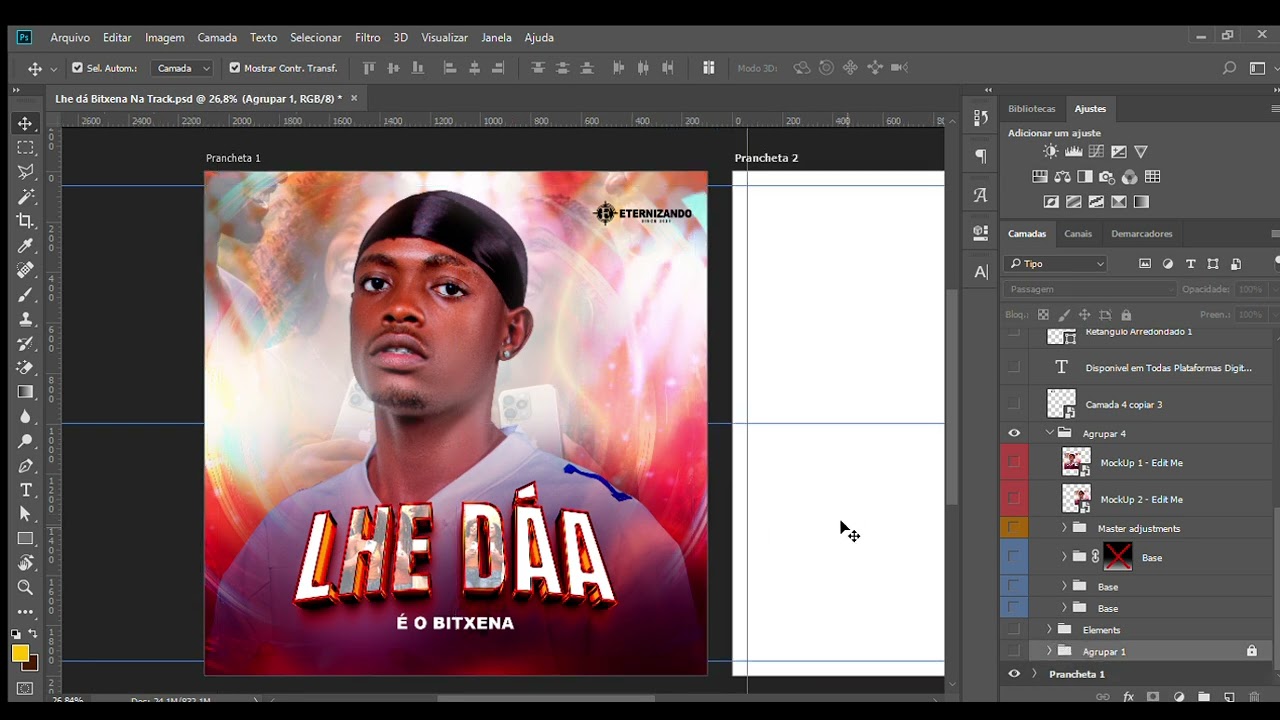Filter layers by type layers icon

pyautogui.click(x=1190, y=264)
